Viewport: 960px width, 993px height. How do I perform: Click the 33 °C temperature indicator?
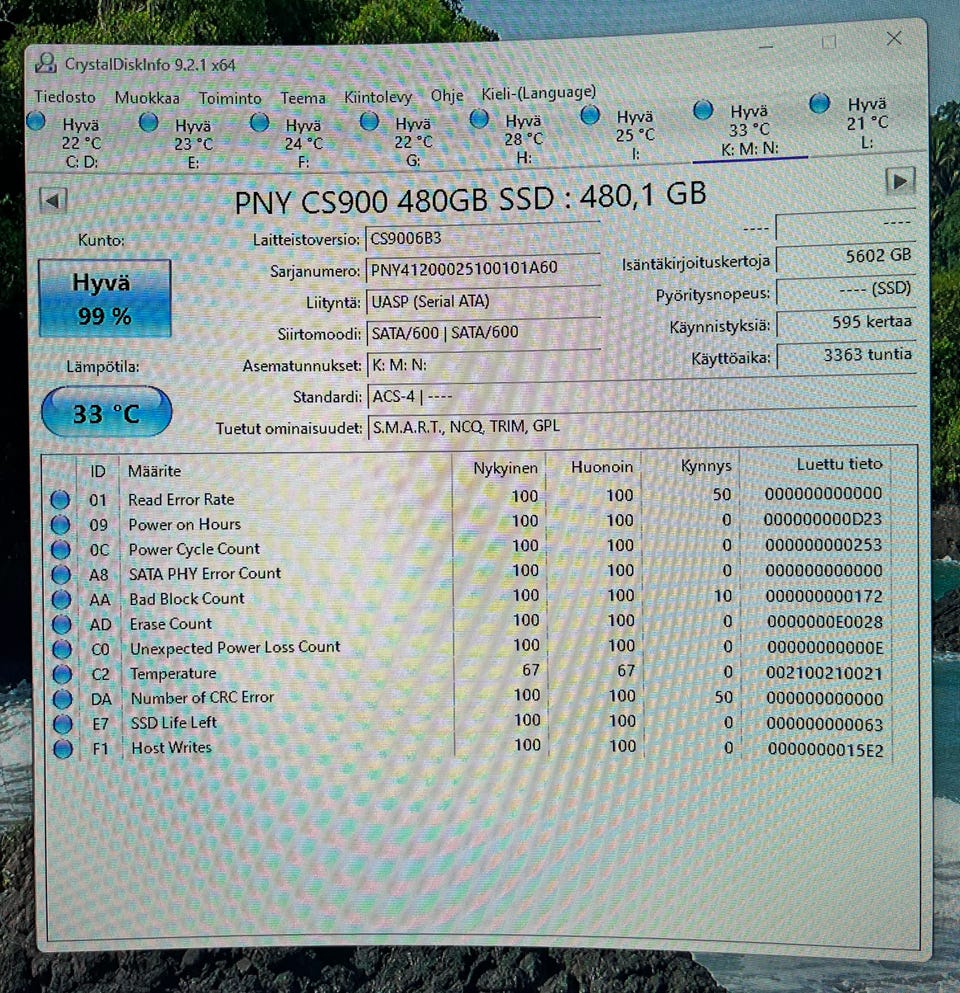pyautogui.click(x=106, y=412)
